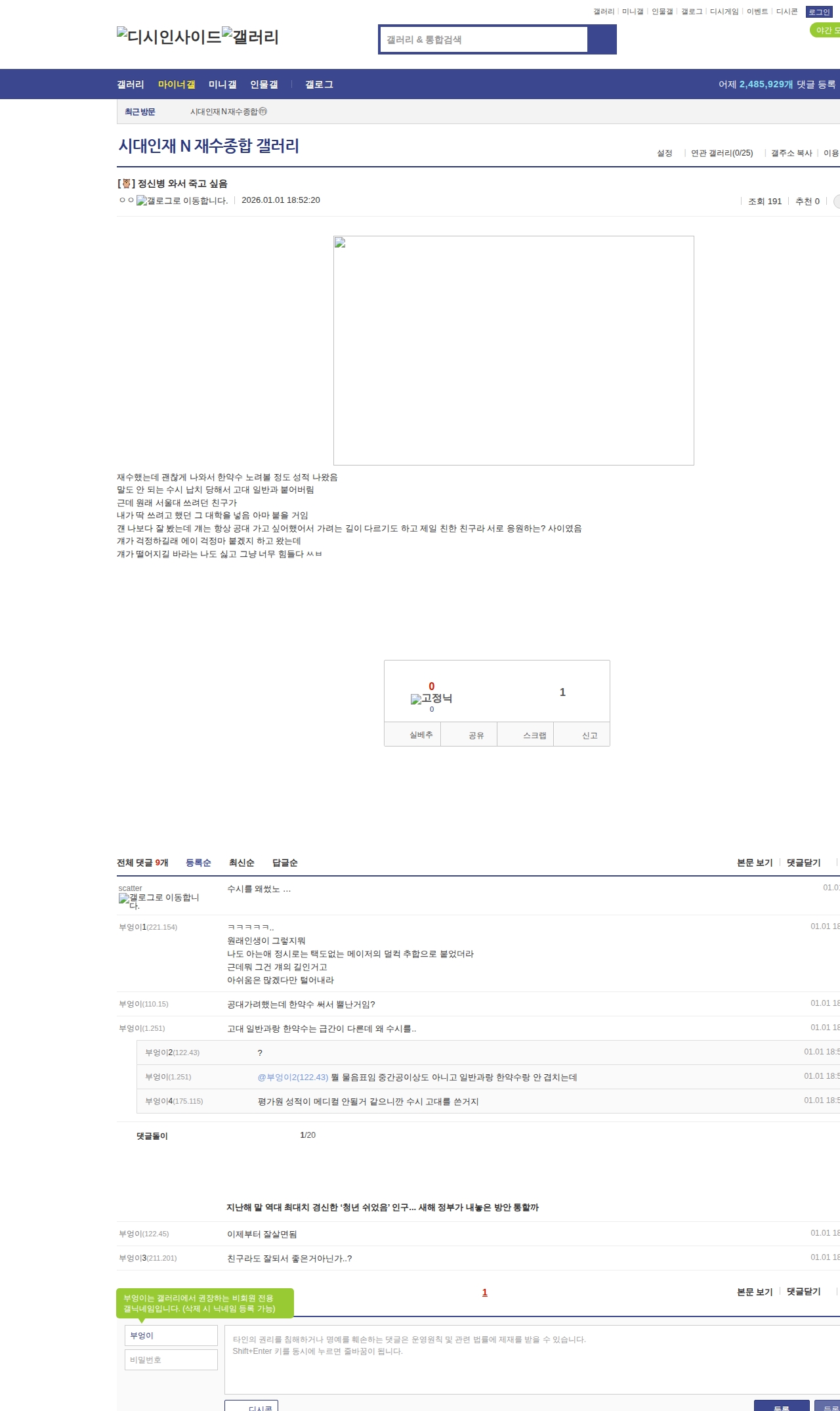The width and height of the screenshot is (840, 1411).
Task: Click commenter 부엉이4(175.115)
Action: point(174,1101)
